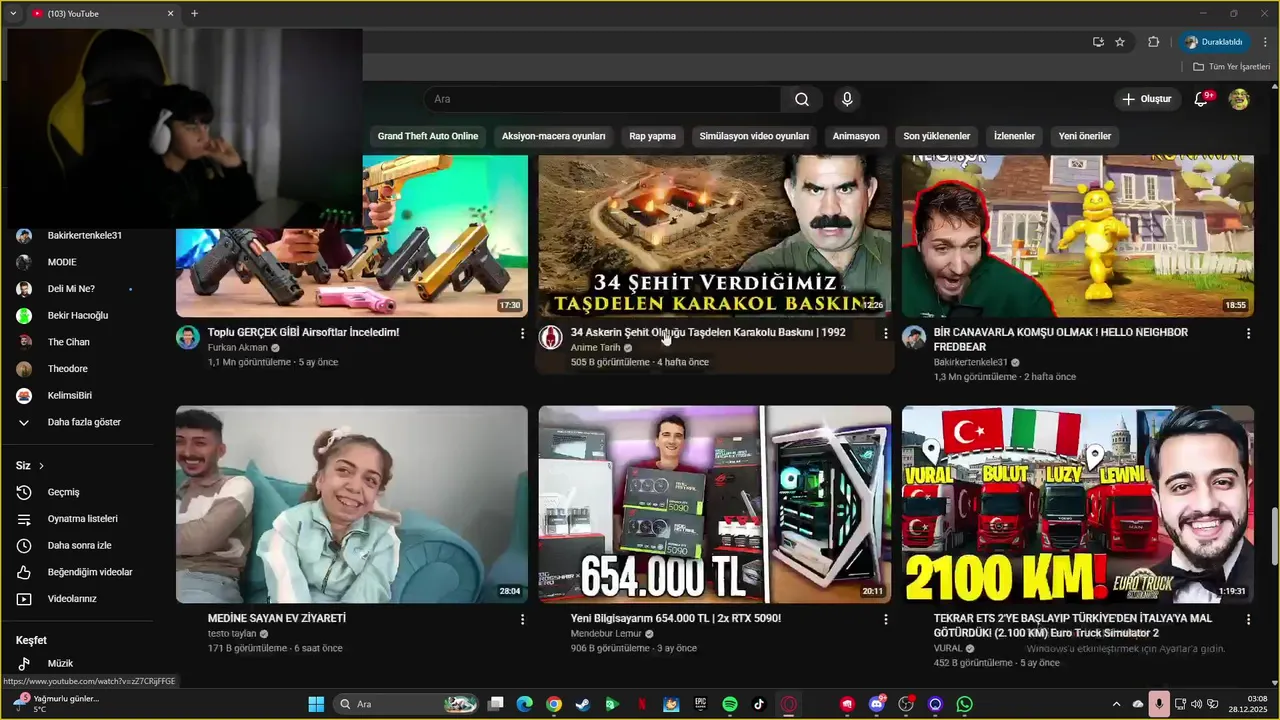Open Chrome three-dot menu
The height and width of the screenshot is (720, 1280).
point(1265,42)
